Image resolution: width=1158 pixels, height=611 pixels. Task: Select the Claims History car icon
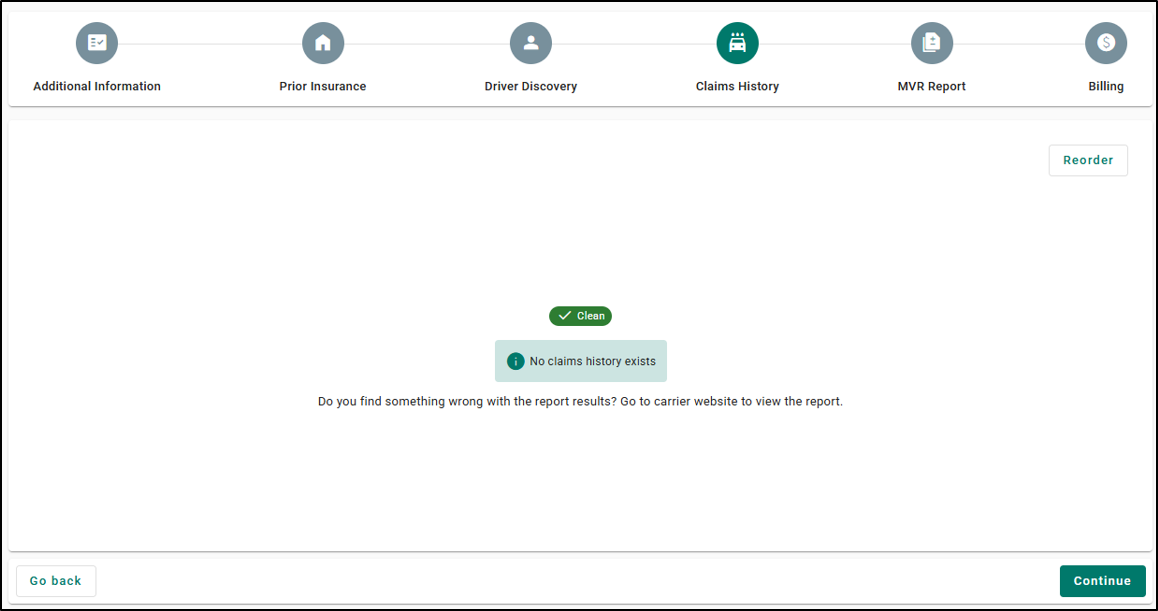pyautogui.click(x=737, y=43)
